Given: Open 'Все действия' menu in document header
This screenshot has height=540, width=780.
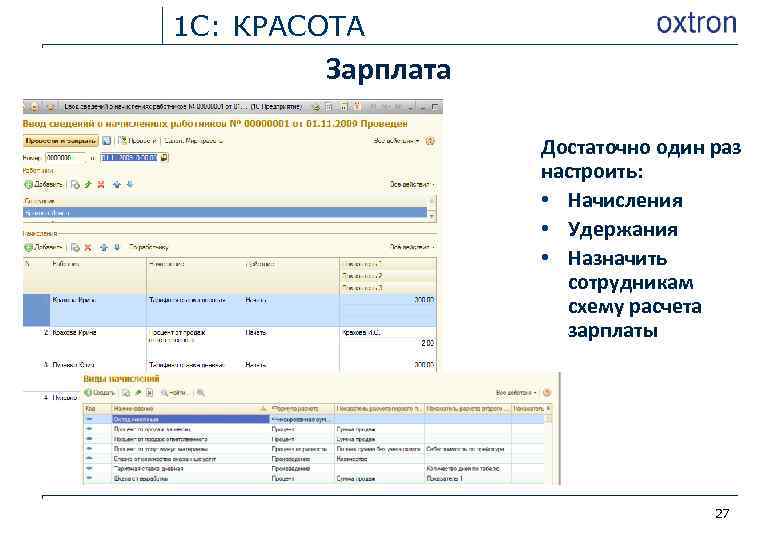Looking at the screenshot, I should 396,141.
